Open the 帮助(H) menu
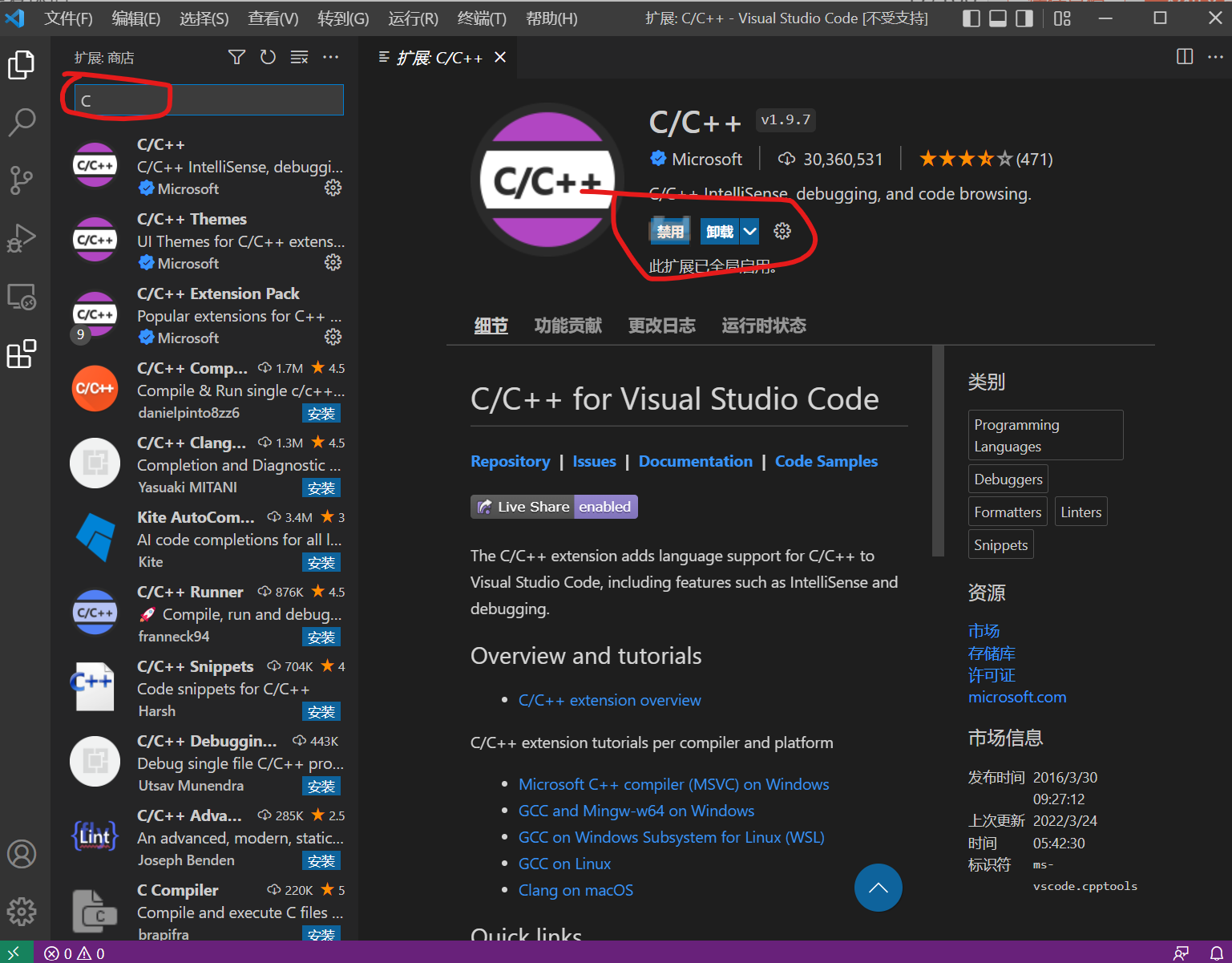The image size is (1232, 963). click(551, 18)
